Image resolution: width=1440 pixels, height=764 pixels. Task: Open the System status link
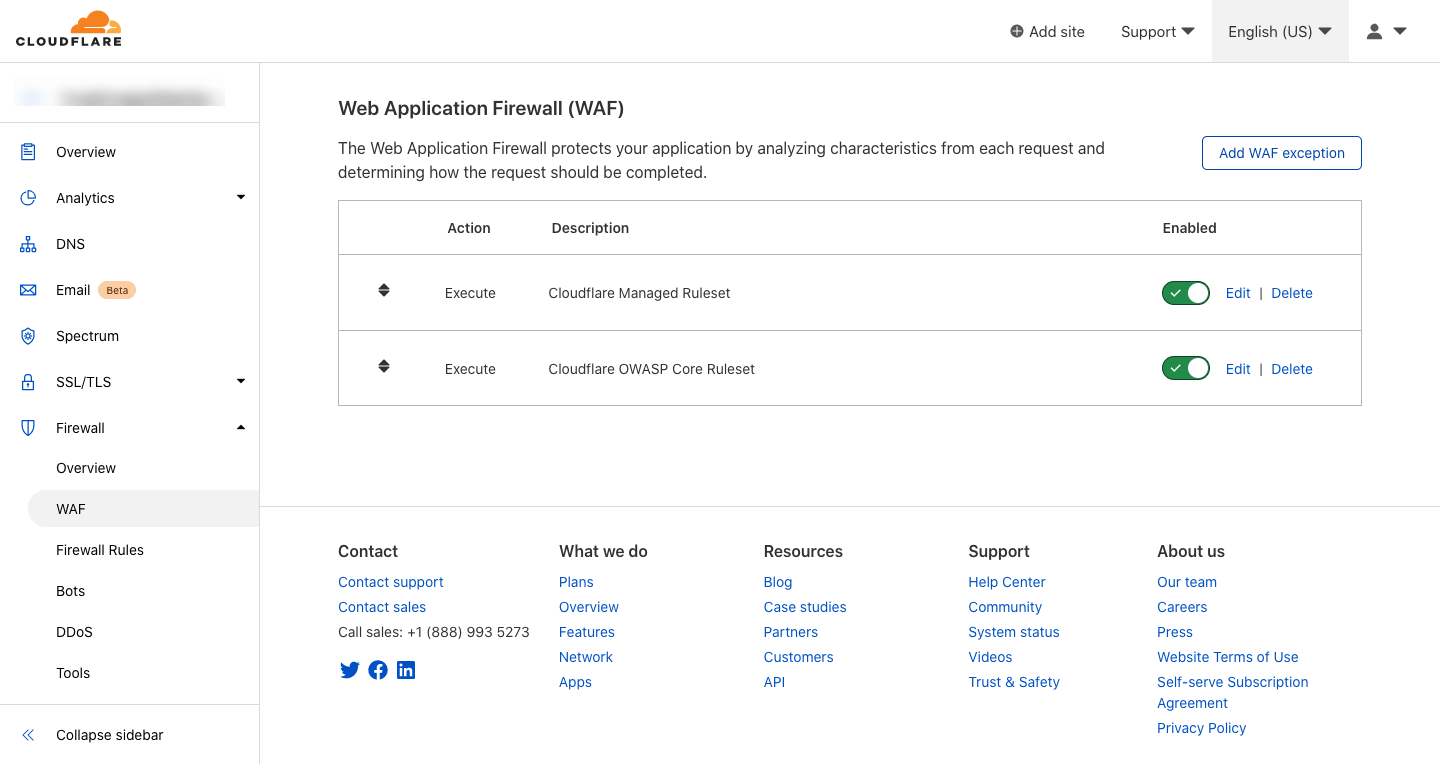coord(1014,632)
